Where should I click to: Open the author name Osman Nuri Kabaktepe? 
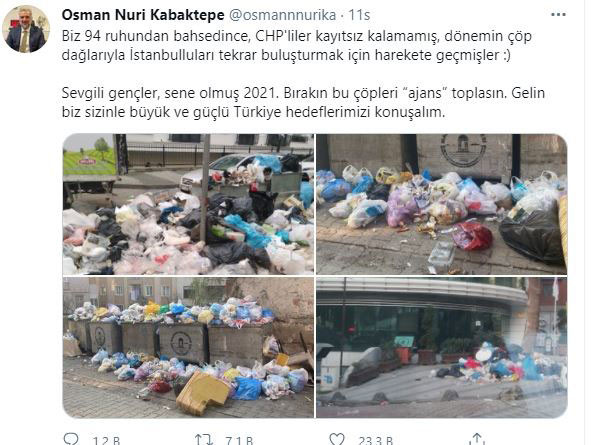pyautogui.click(x=143, y=15)
